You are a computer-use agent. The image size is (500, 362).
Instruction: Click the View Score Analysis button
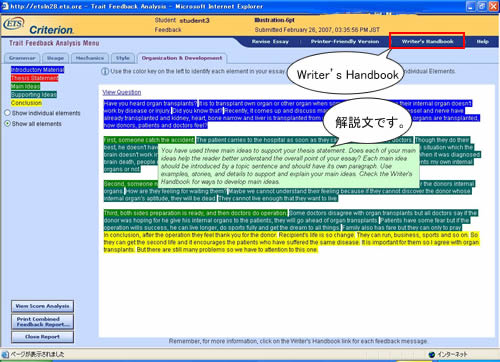tap(42, 306)
